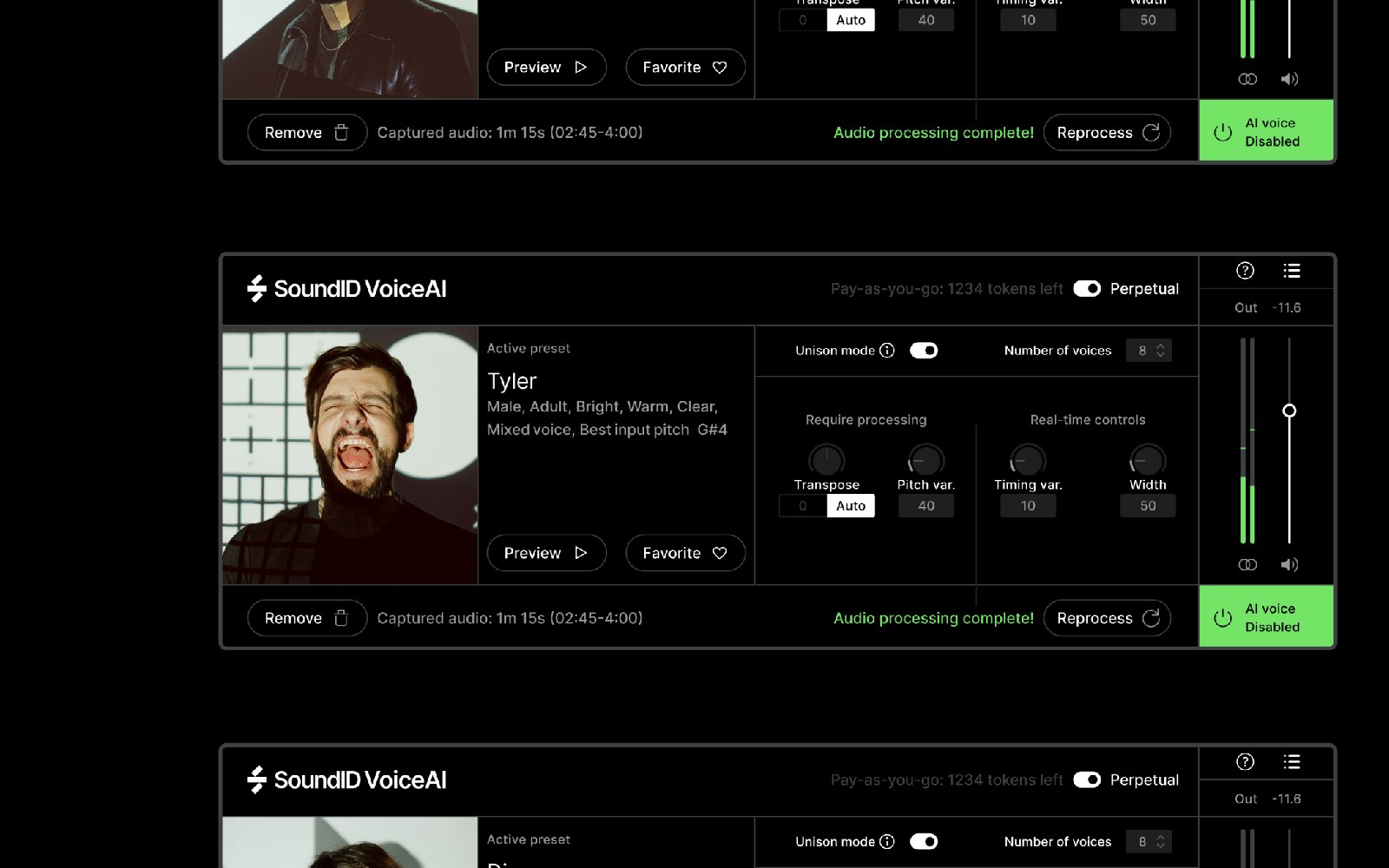The height and width of the screenshot is (868, 1389).
Task: Preview the Tyler voice preset
Action: click(546, 553)
